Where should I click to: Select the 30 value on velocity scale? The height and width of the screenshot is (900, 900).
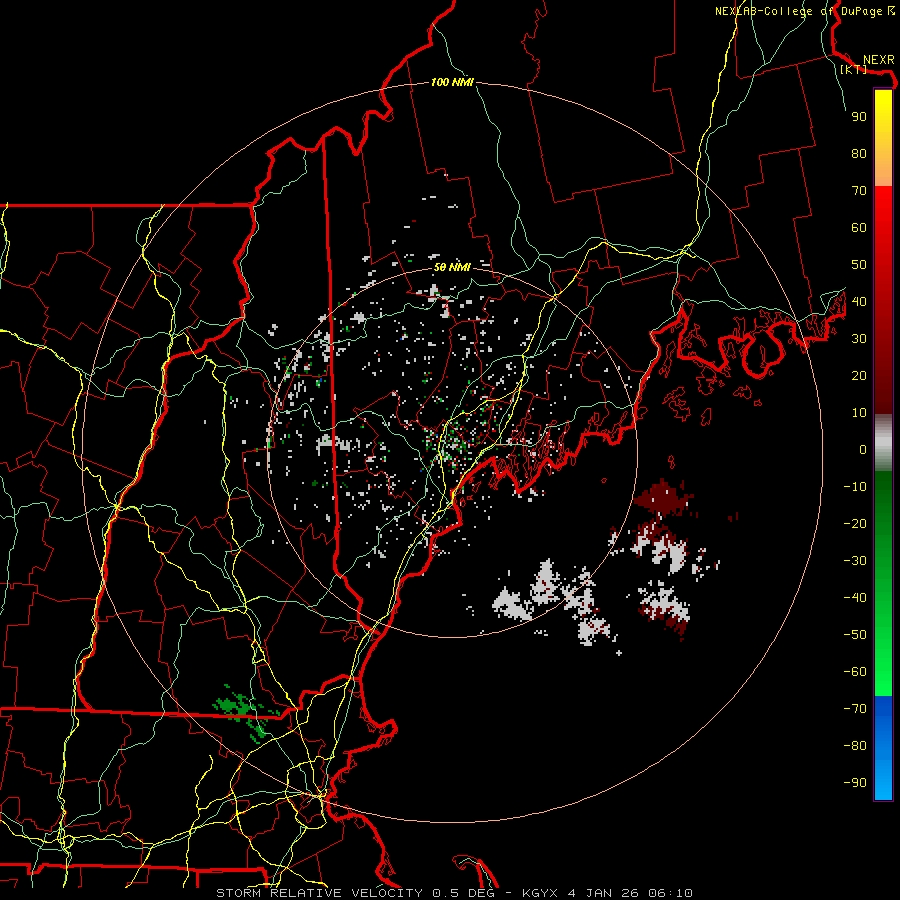(x=859, y=339)
